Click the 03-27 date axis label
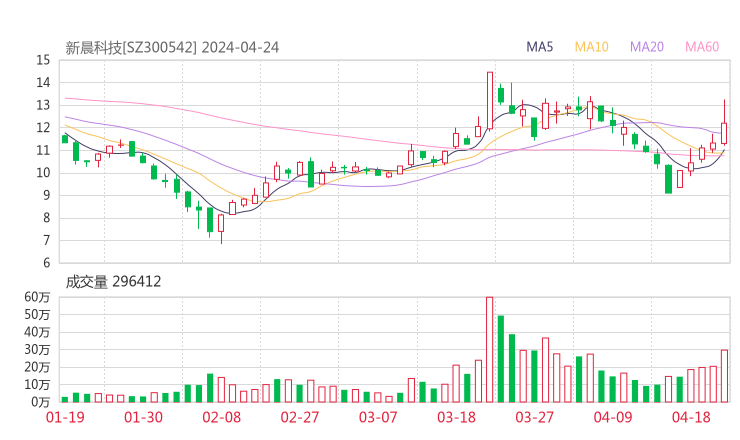740x440 pixels. pyautogui.click(x=534, y=417)
